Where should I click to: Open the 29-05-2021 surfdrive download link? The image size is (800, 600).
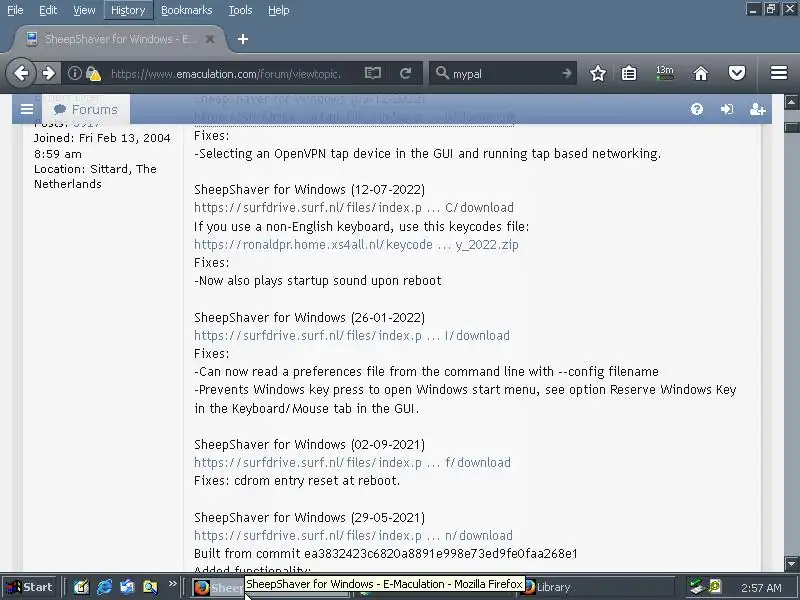coord(353,536)
